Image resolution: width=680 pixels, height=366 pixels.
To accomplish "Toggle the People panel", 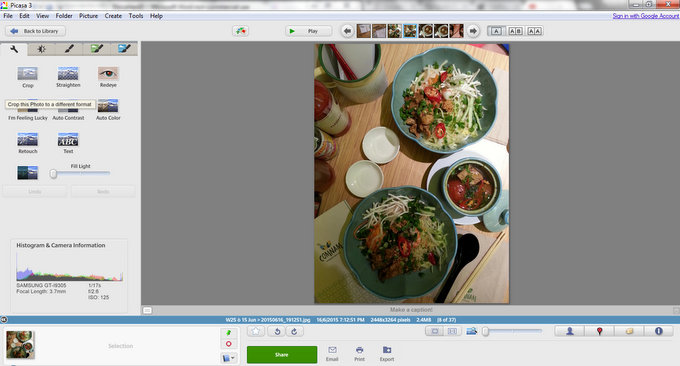I will 569,331.
